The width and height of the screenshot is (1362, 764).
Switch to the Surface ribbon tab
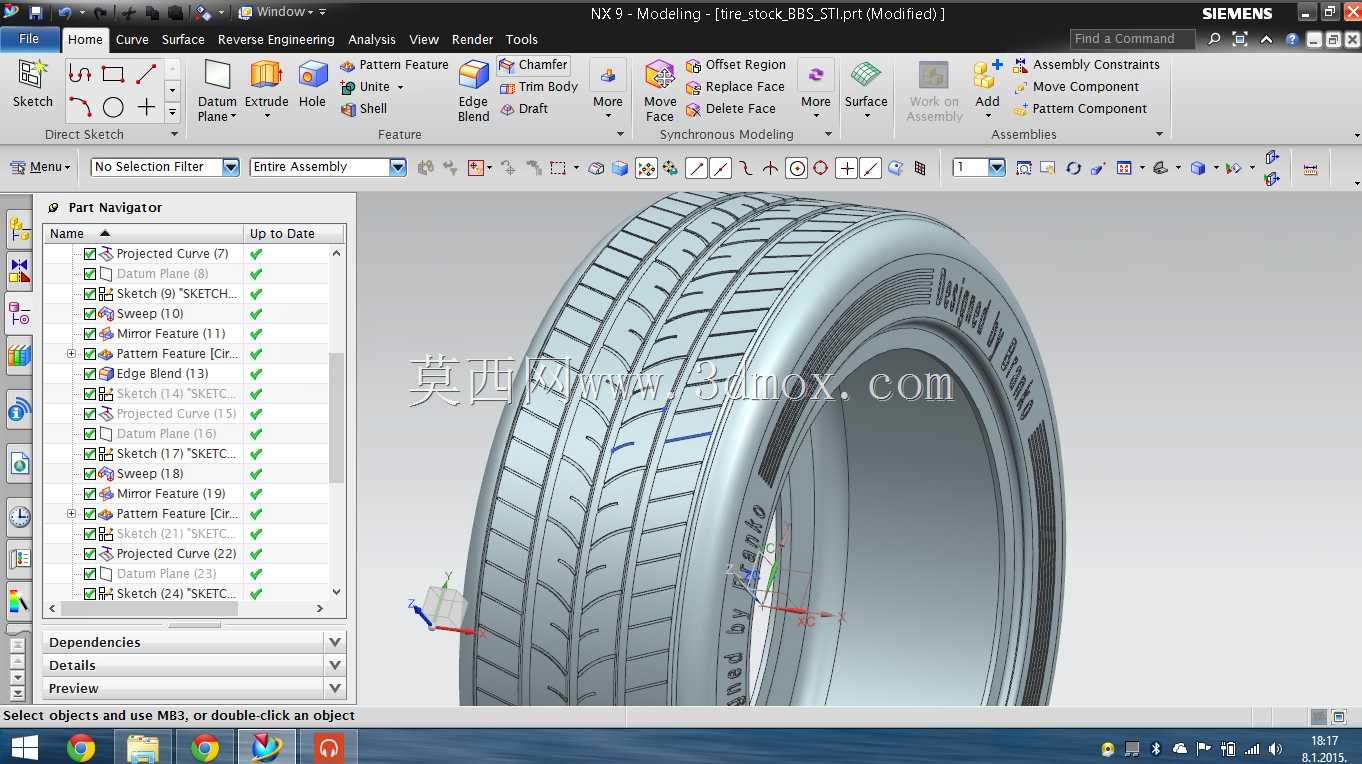(183, 40)
